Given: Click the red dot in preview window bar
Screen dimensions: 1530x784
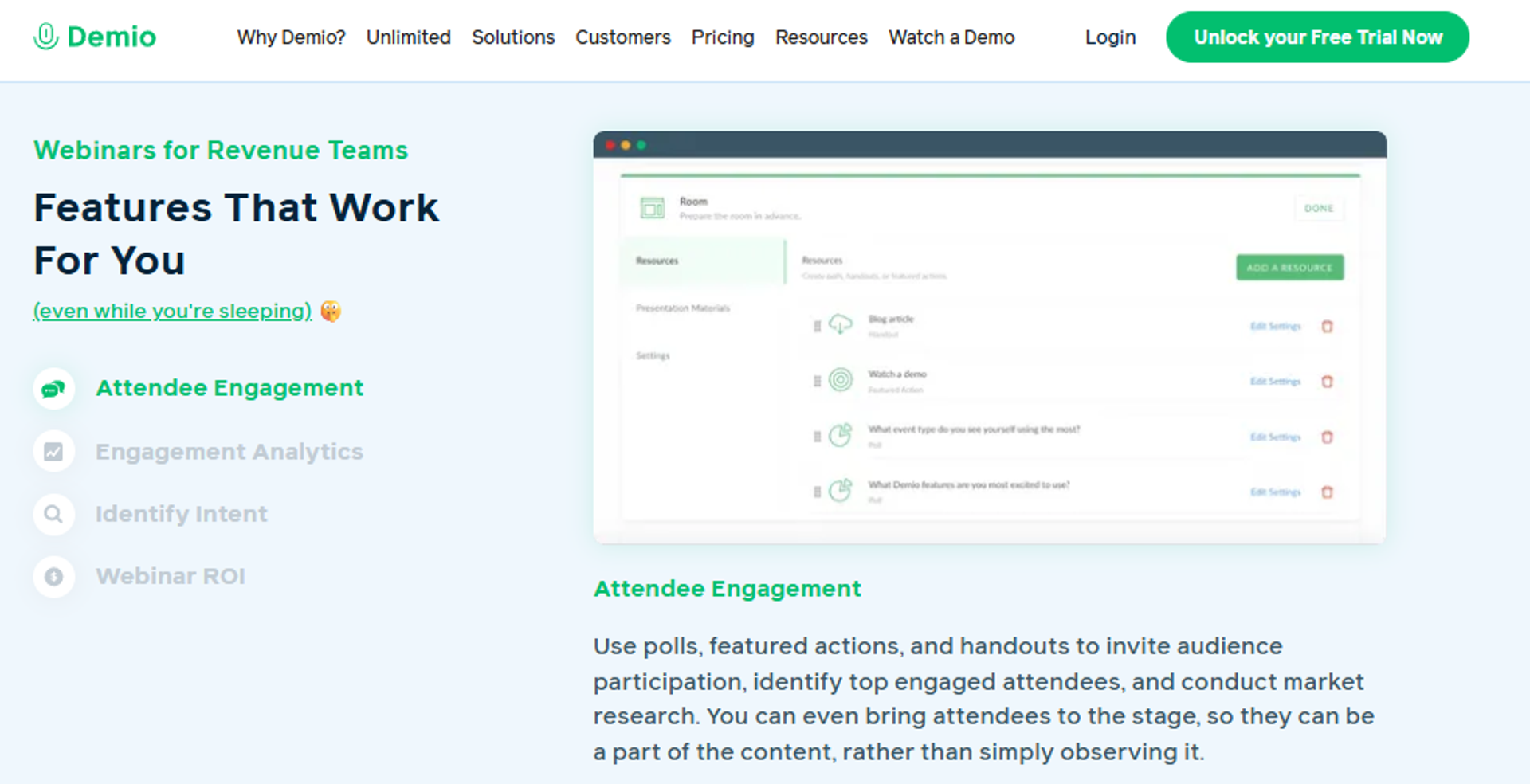Looking at the screenshot, I should pyautogui.click(x=610, y=145).
